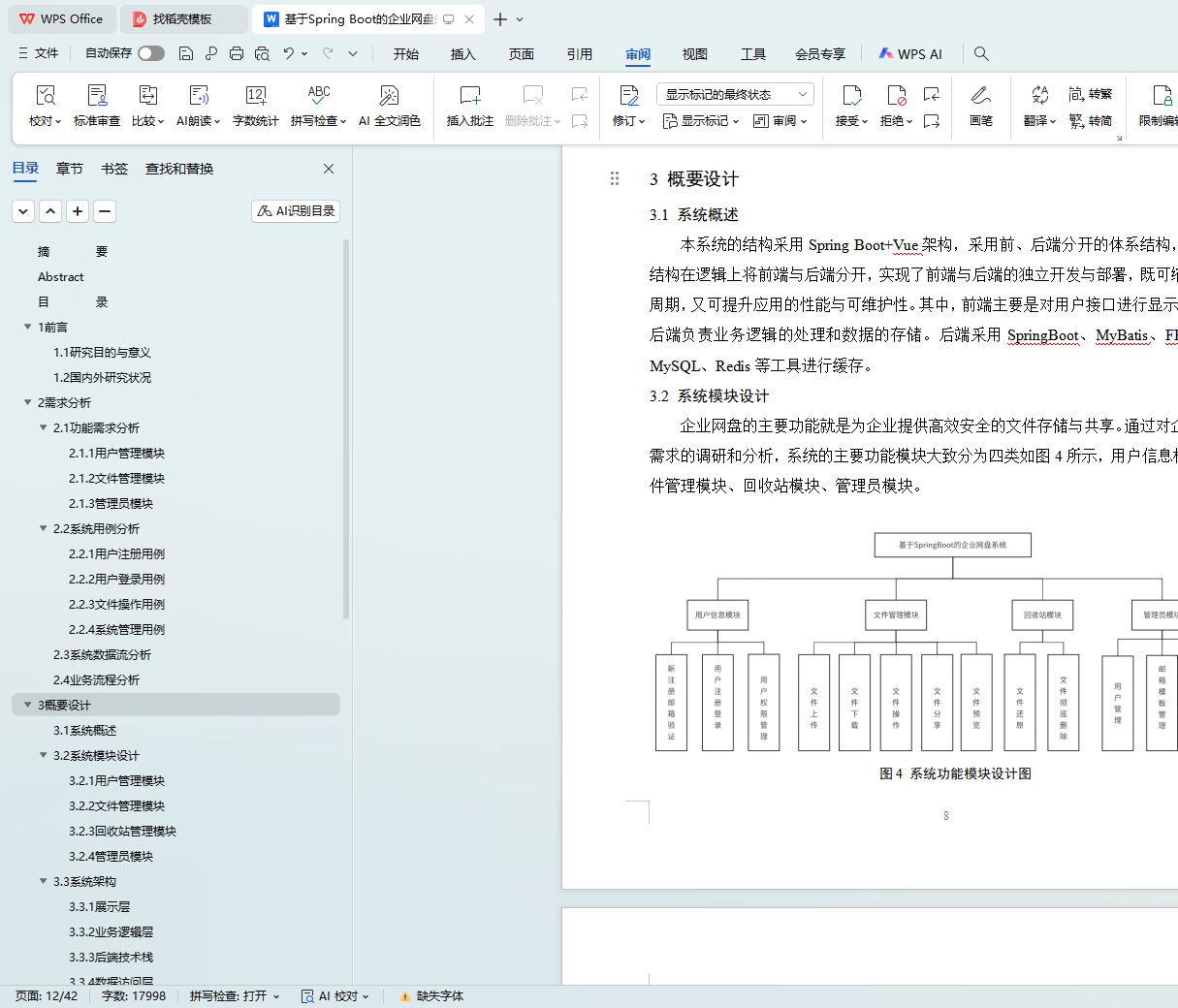The width and height of the screenshot is (1178, 1008).
Task: Click the AI识别目录 button
Action: coord(296,210)
